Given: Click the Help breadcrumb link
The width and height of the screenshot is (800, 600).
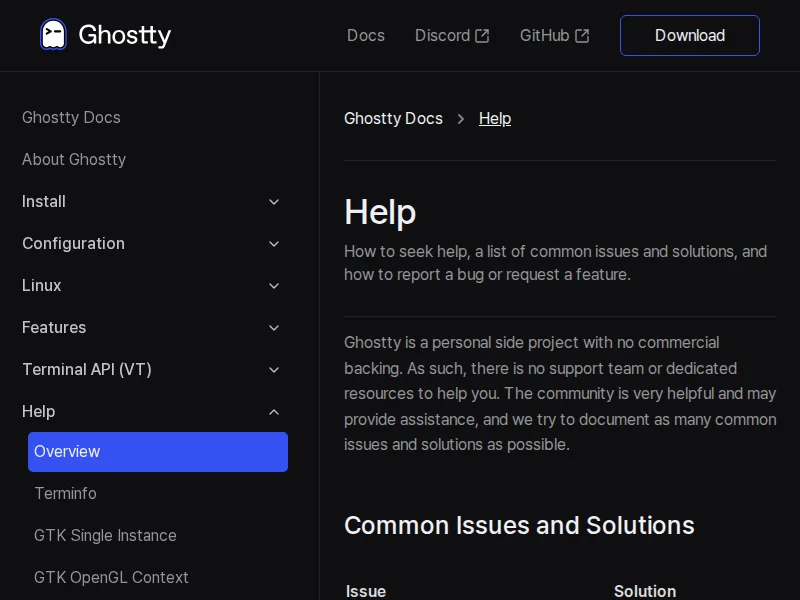Looking at the screenshot, I should tap(495, 119).
